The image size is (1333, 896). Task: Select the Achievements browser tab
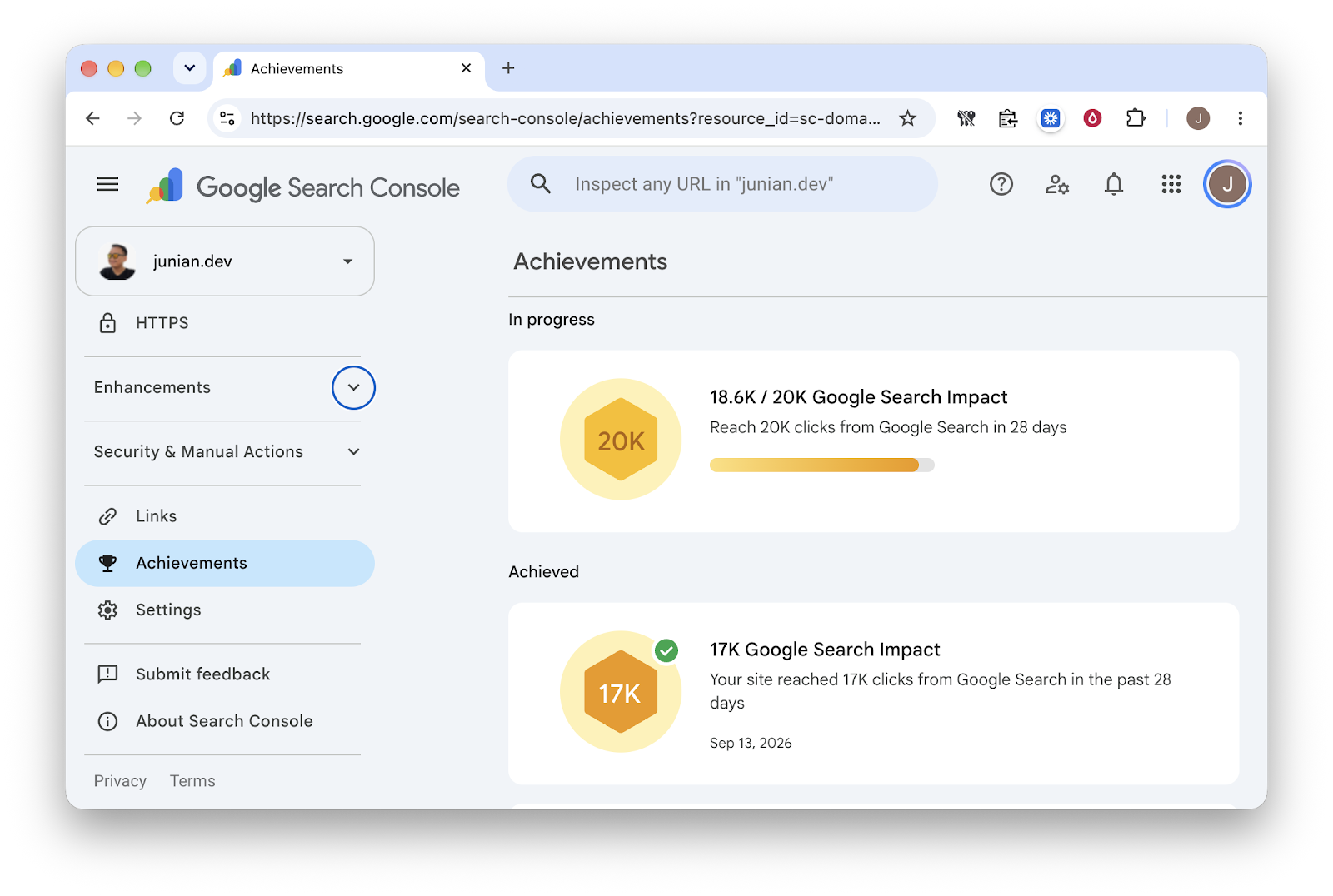348,68
